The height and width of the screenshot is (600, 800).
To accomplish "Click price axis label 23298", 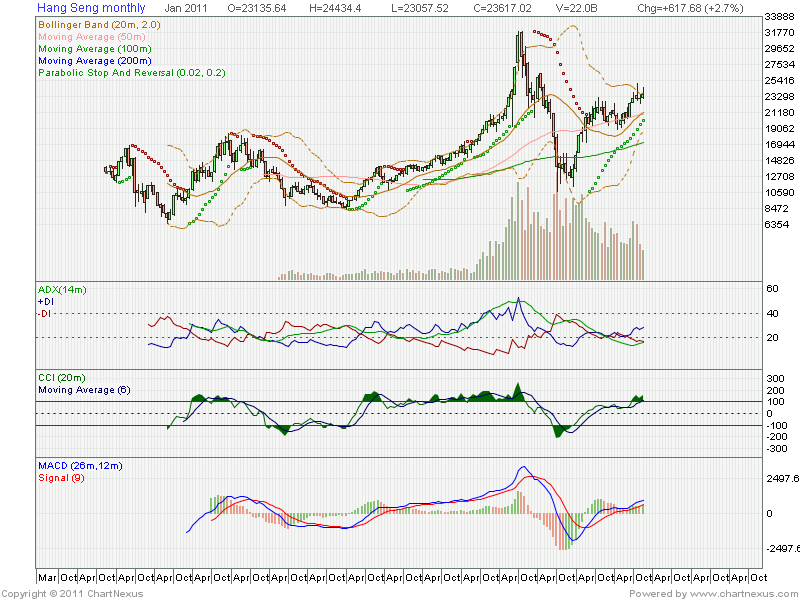I will 780,97.
